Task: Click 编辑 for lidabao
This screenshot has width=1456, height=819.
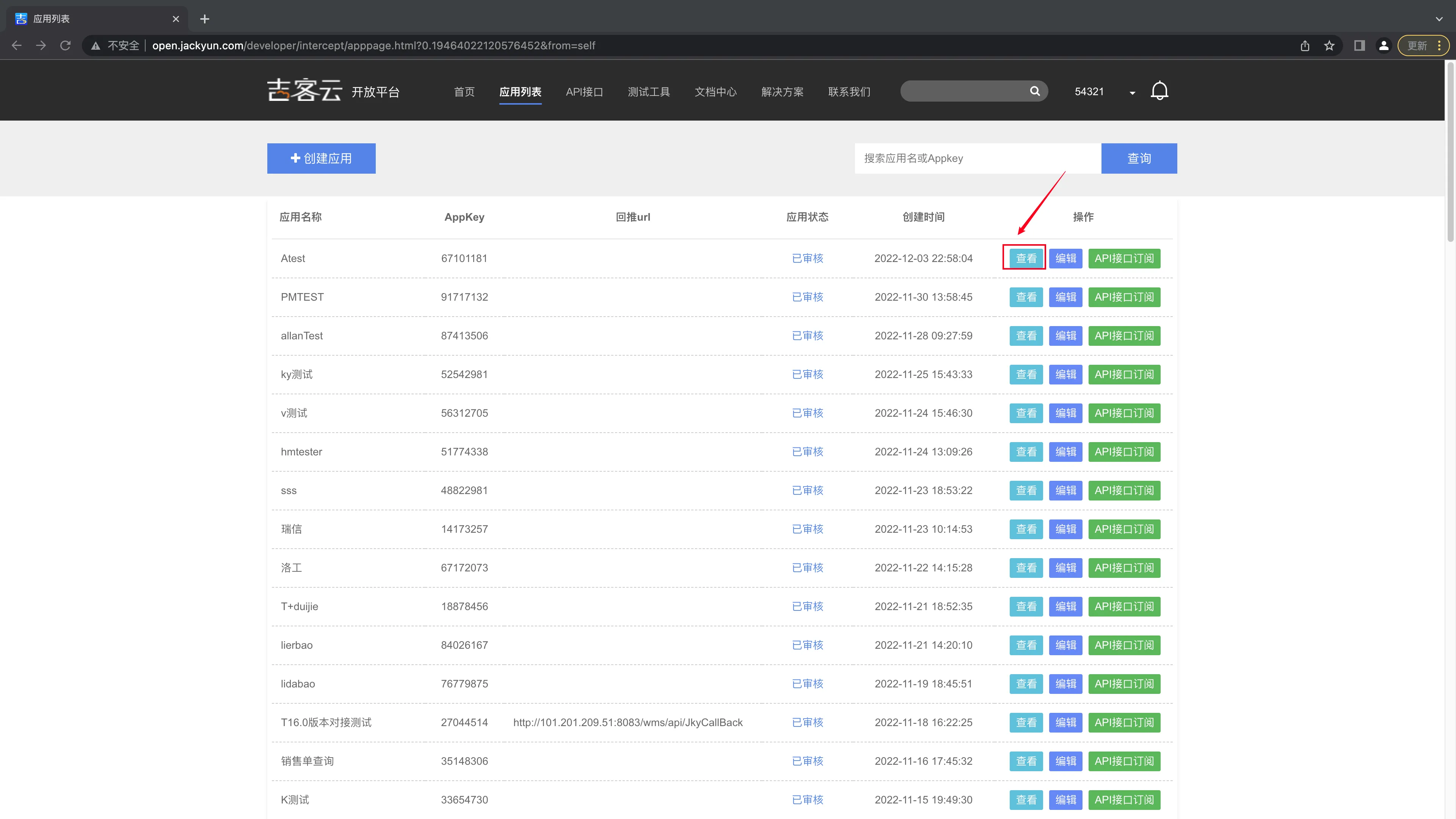Action: coord(1065,684)
